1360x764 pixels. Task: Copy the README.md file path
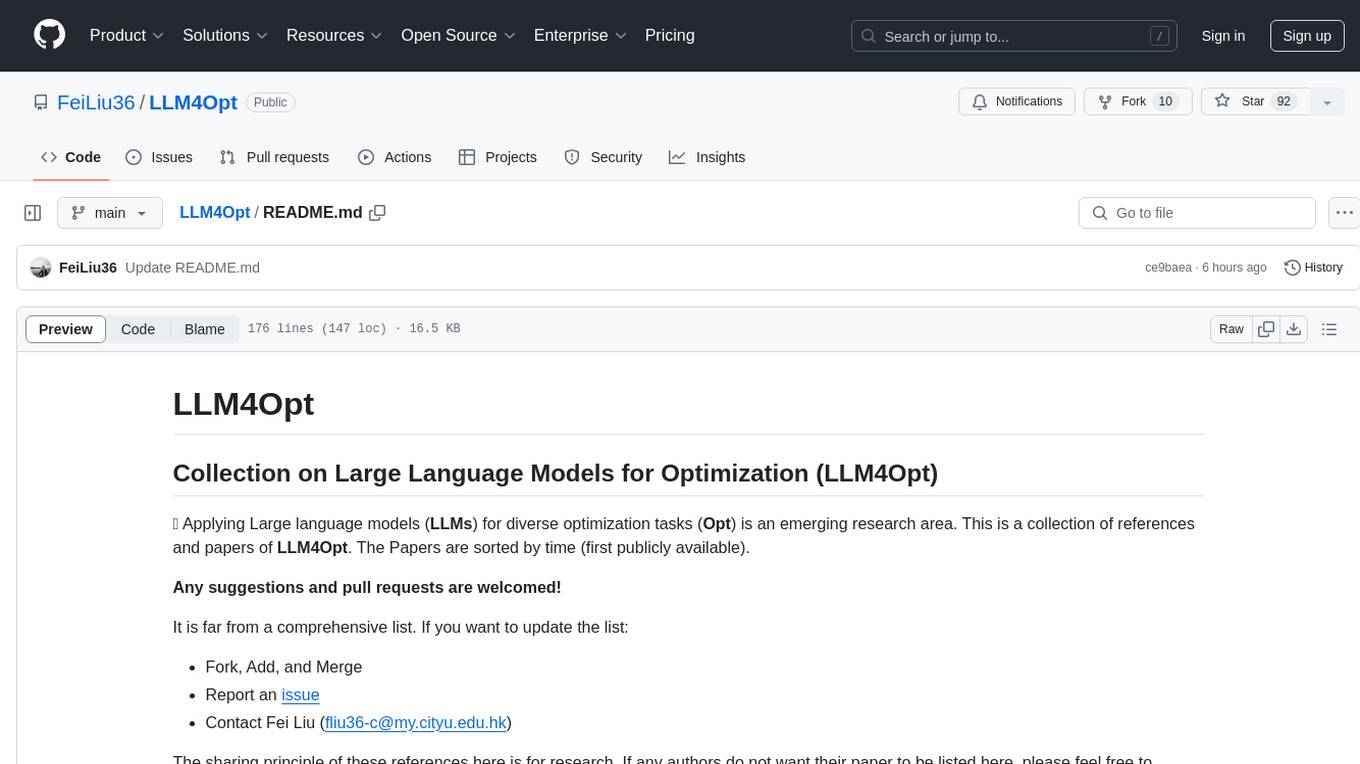click(x=377, y=212)
